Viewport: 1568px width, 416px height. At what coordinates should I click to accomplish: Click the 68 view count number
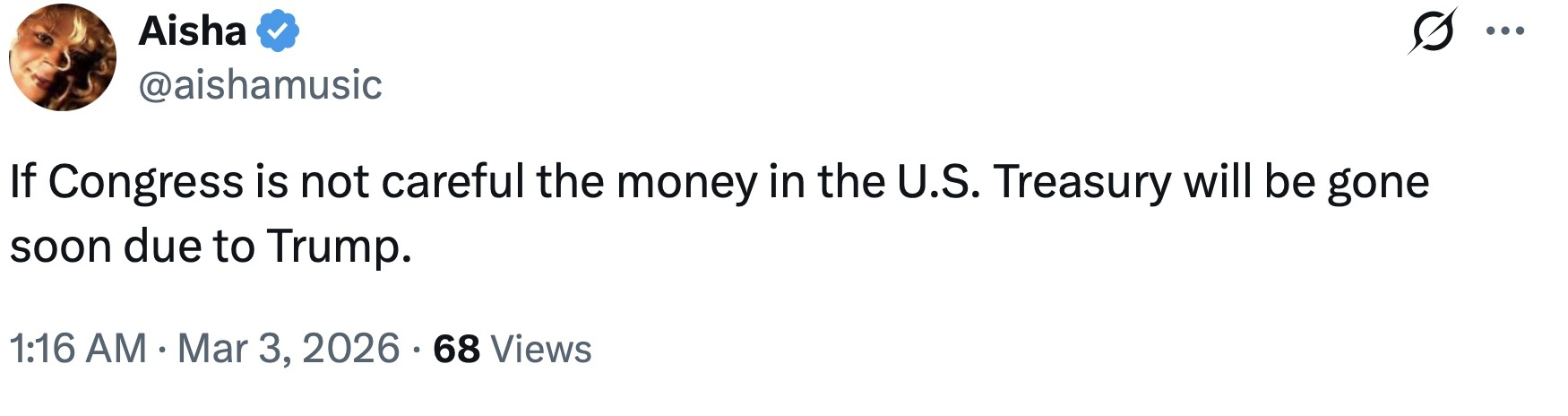pos(456,349)
